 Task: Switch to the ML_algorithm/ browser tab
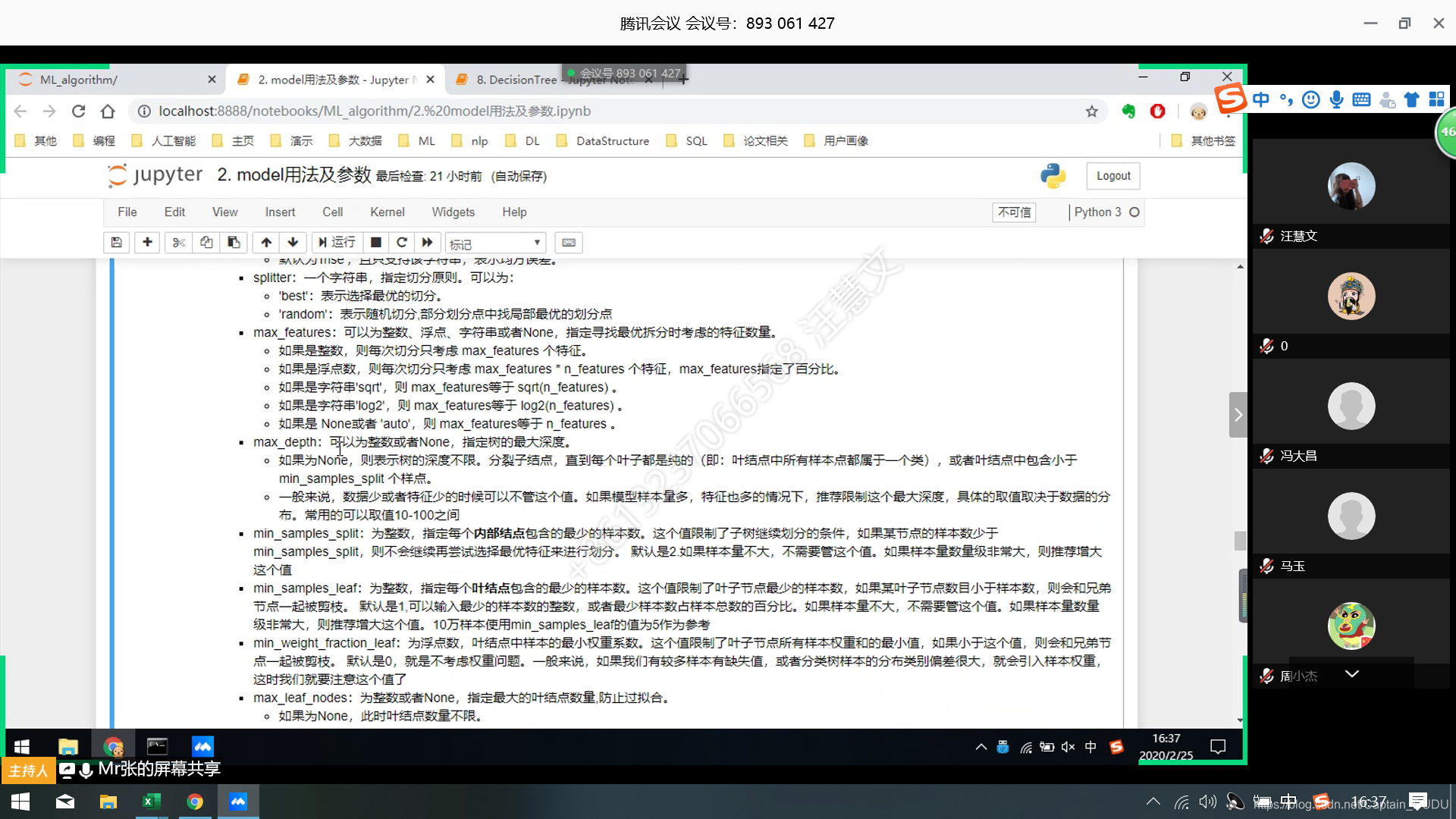(114, 80)
